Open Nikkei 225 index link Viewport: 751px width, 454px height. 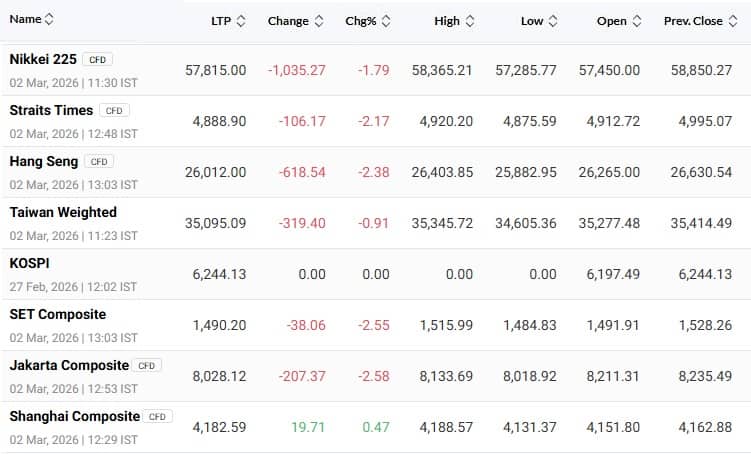coord(43,59)
